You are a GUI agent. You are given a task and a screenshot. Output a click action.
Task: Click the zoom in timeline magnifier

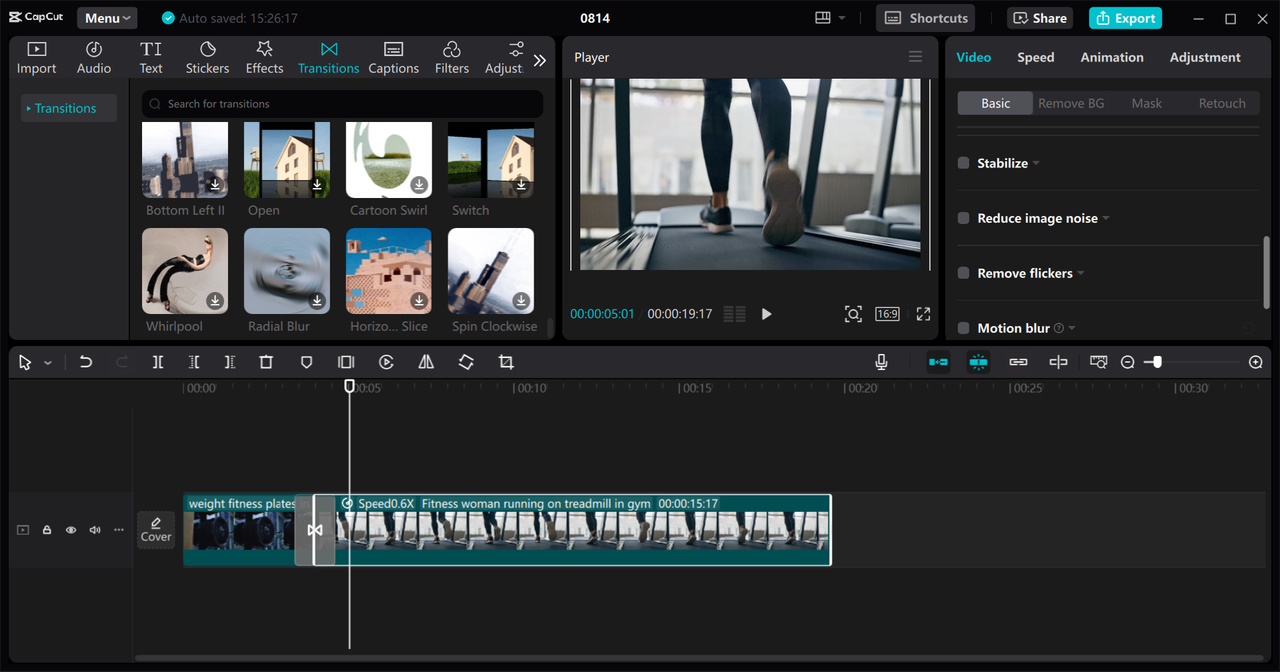(1256, 362)
